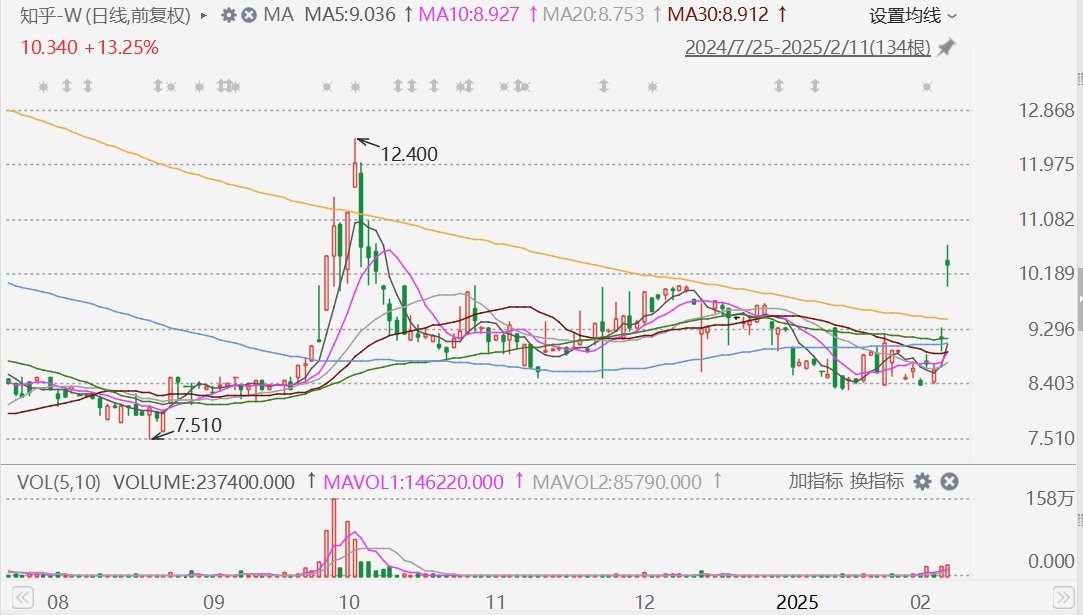This screenshot has height=615, width=1083.
Task: Pin the date range with pushpin icon
Action: click(945, 47)
